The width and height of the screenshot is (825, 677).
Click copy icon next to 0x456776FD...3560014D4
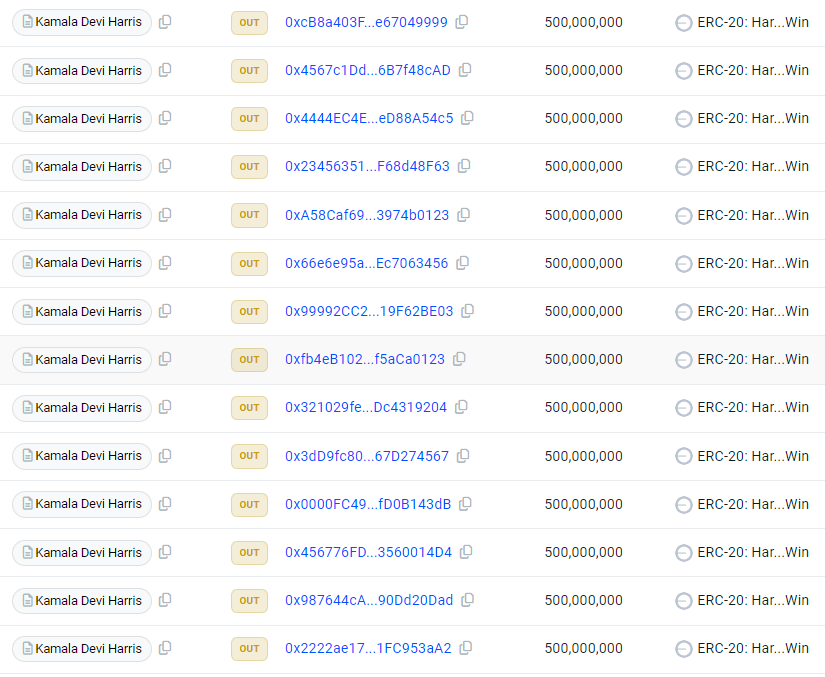click(x=466, y=552)
